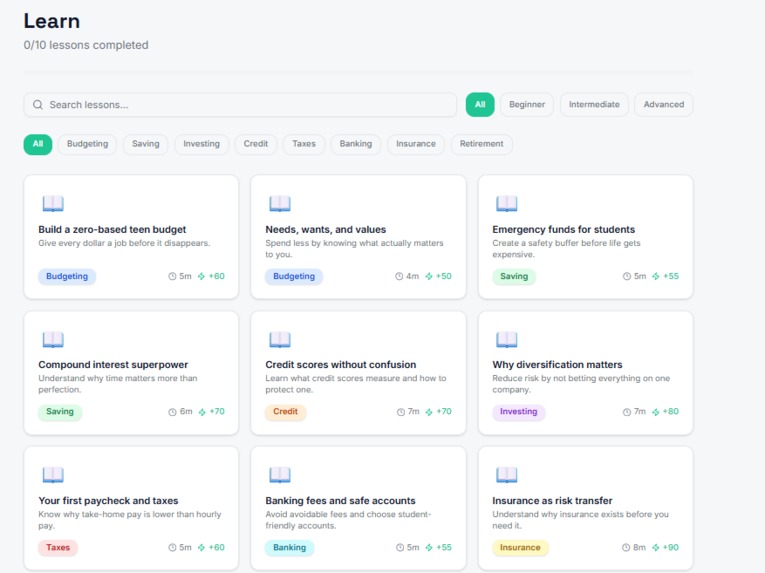765x573 pixels.
Task: Click Insurance tag on risk transfer card
Action: (520, 548)
